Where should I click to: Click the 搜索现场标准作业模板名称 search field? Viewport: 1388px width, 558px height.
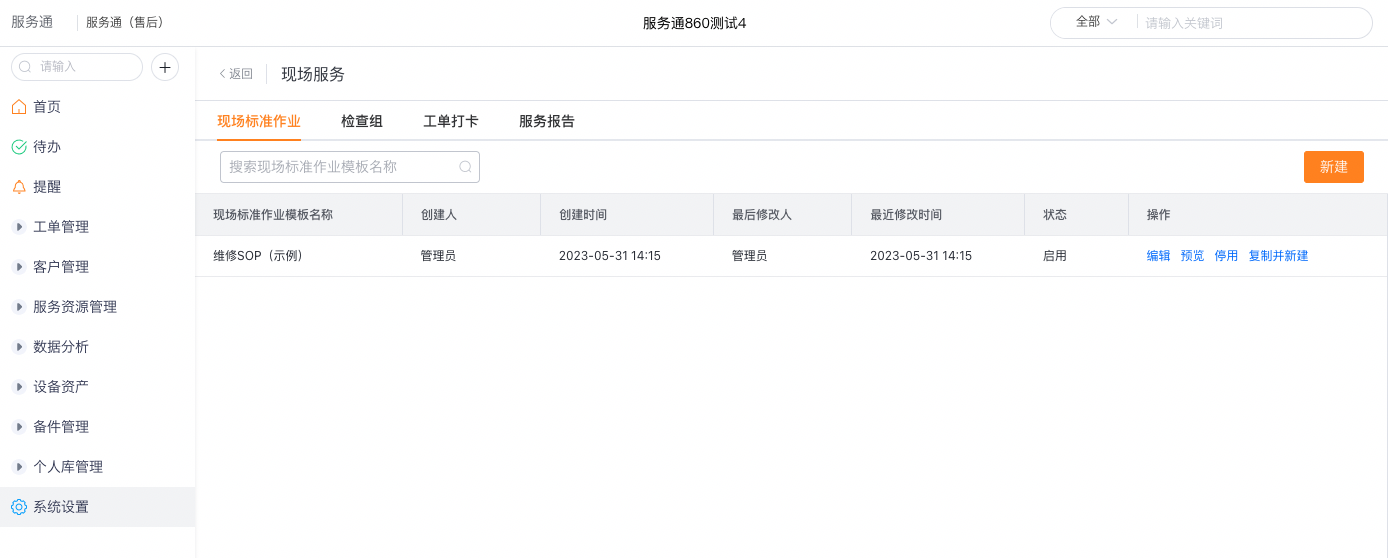(350, 167)
